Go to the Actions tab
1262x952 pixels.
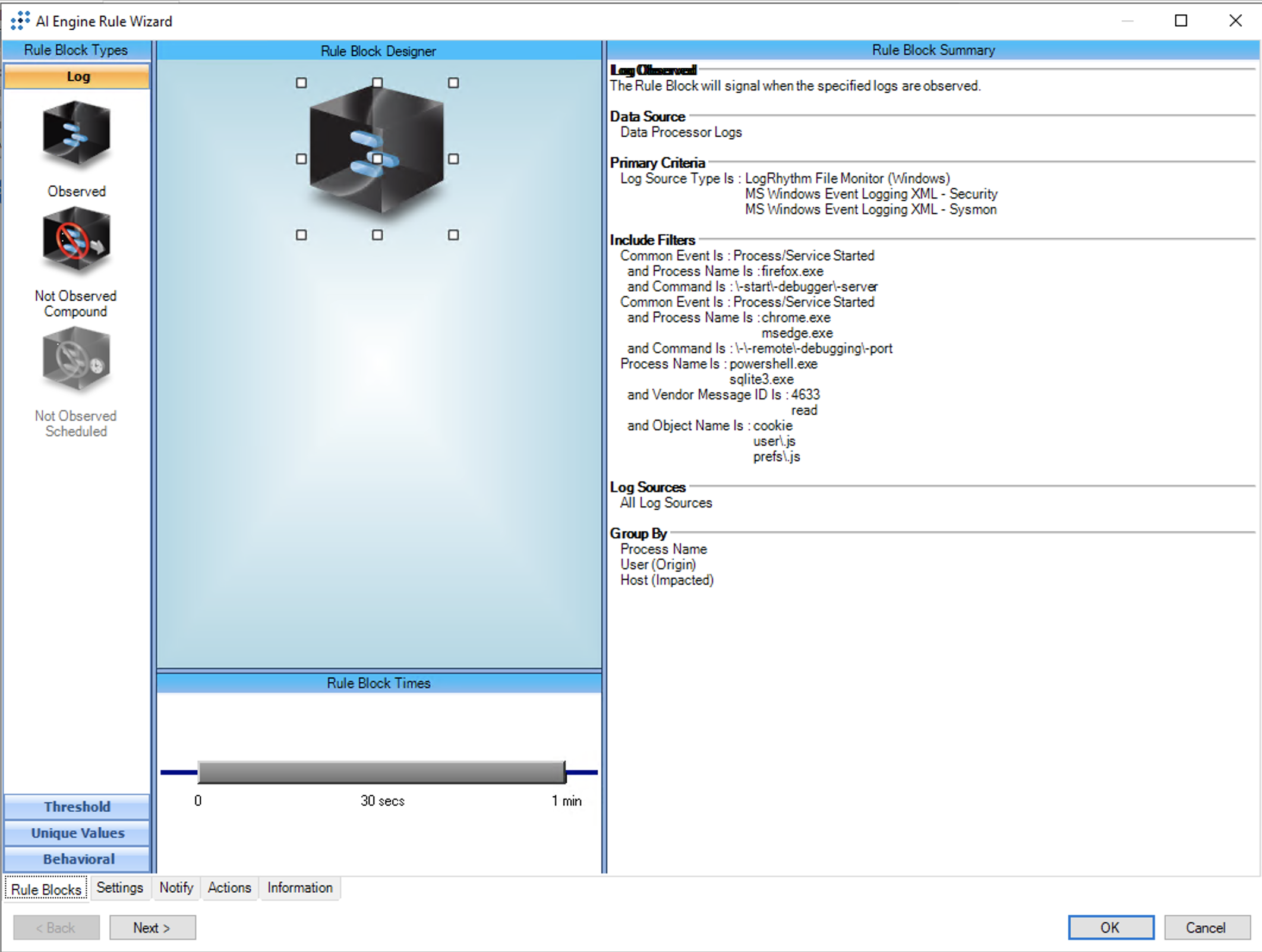[229, 888]
